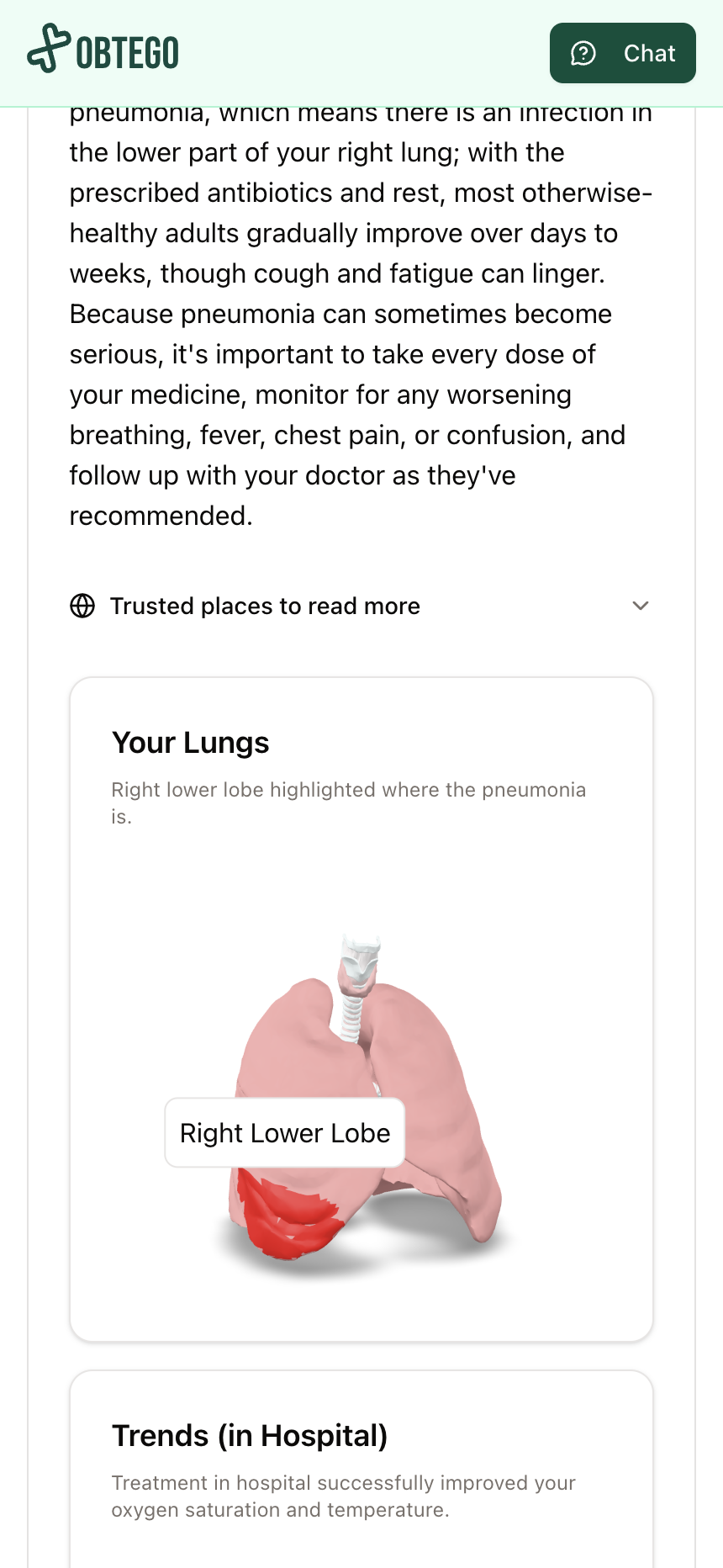Click the Treatment in hospital description text
Image resolution: width=723 pixels, height=1568 pixels.
coord(343,1496)
